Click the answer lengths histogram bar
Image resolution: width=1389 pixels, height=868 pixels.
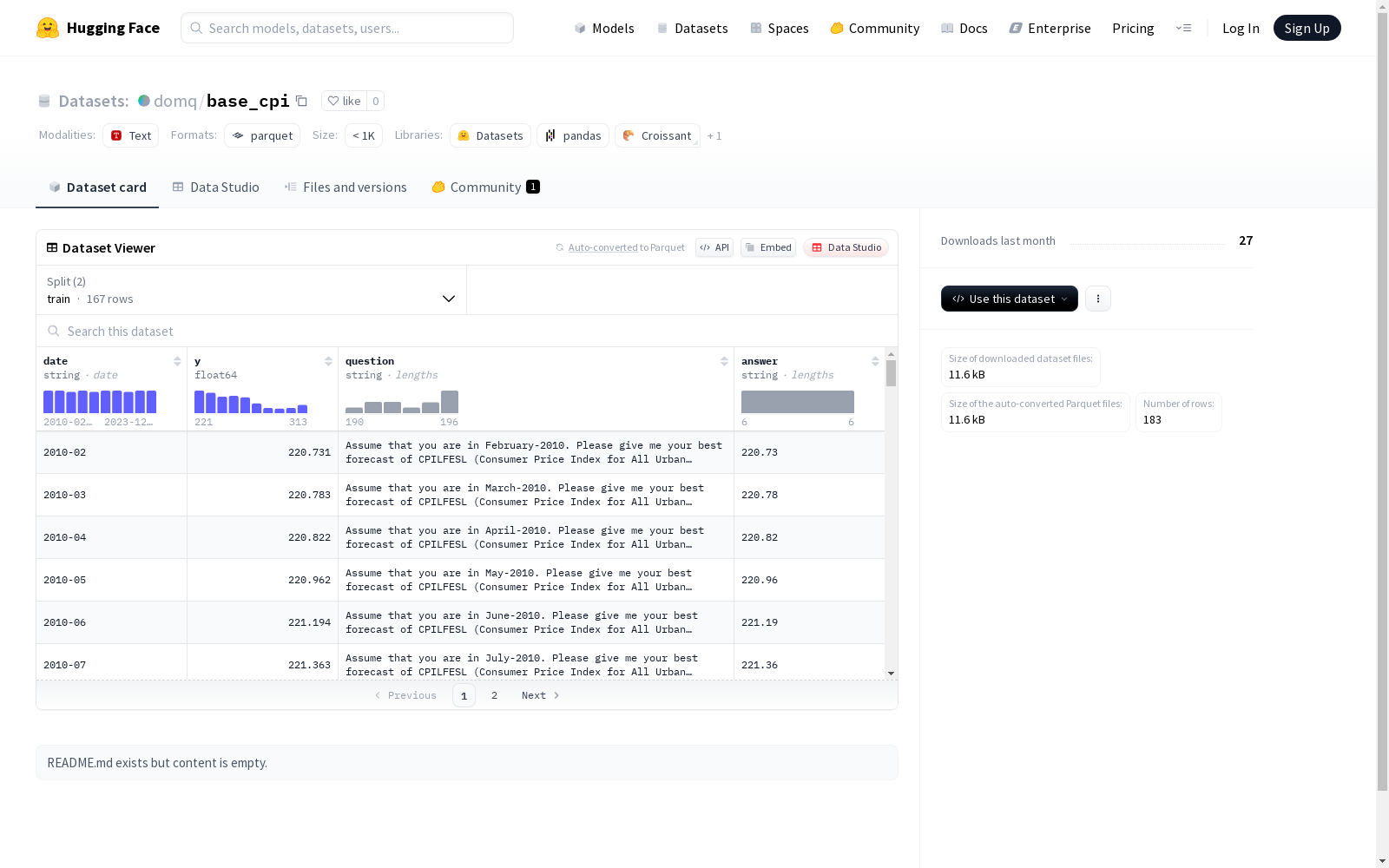[798, 402]
